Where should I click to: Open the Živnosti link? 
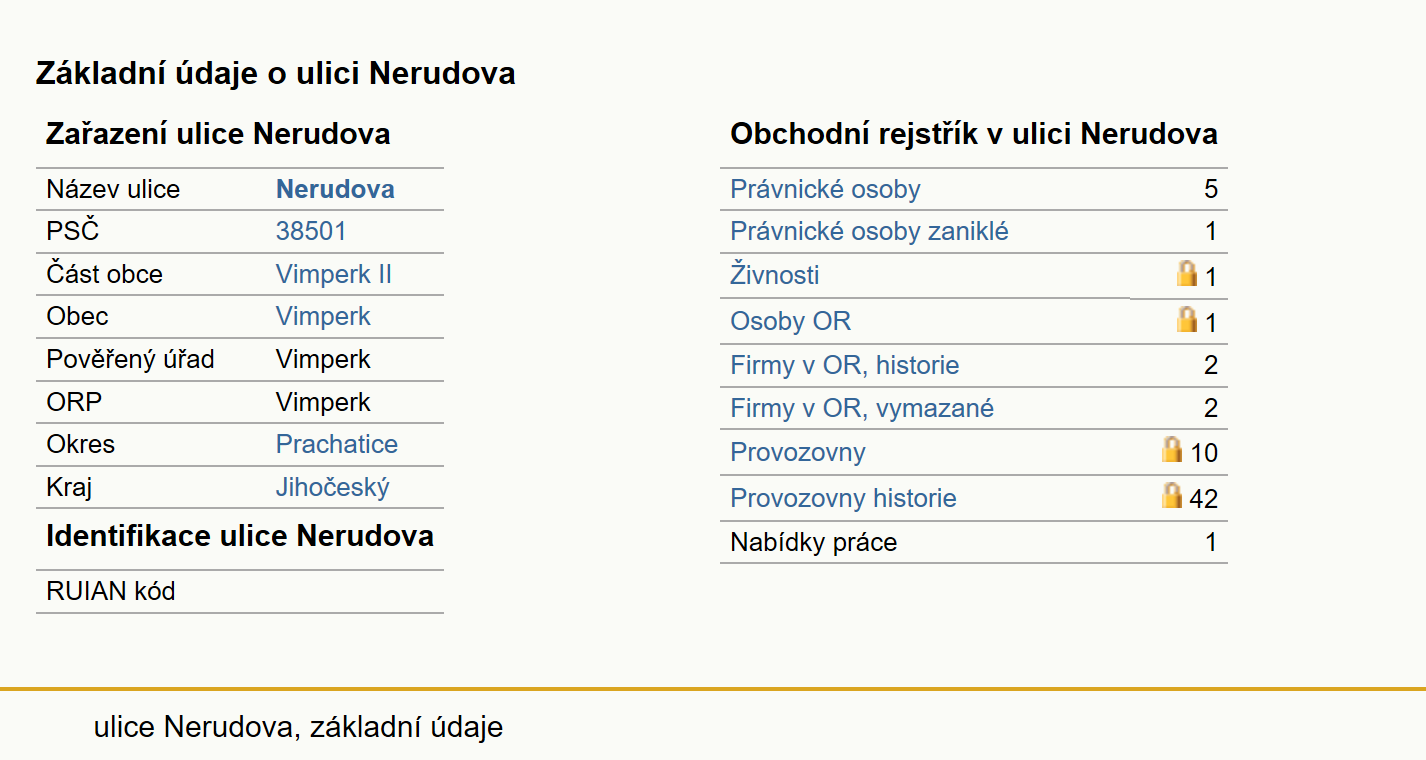click(775, 275)
